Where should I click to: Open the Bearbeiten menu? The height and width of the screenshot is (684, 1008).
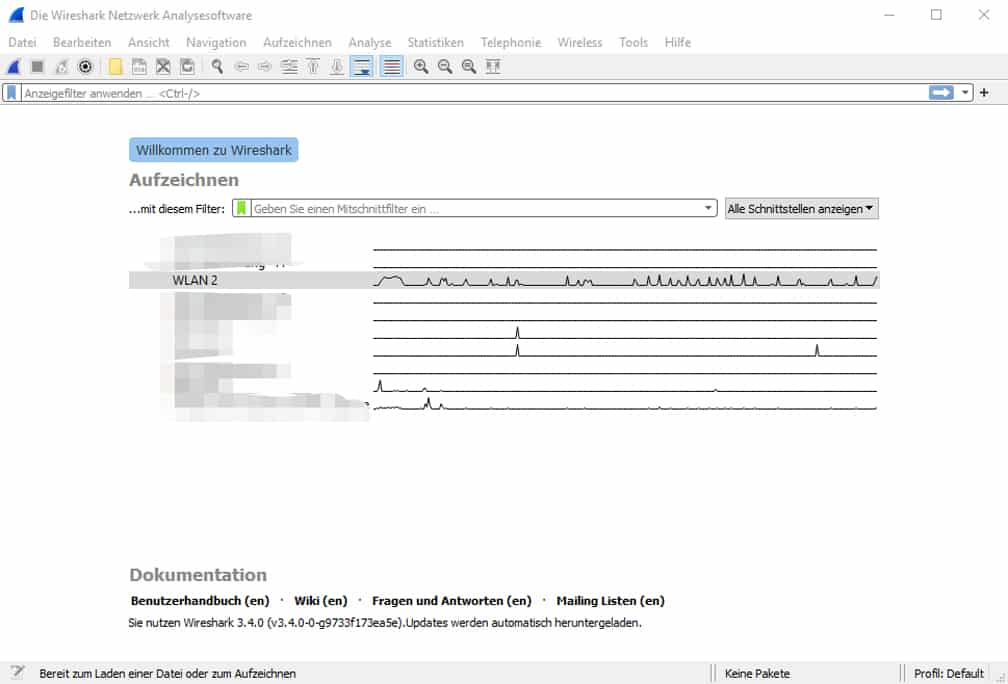pos(82,42)
